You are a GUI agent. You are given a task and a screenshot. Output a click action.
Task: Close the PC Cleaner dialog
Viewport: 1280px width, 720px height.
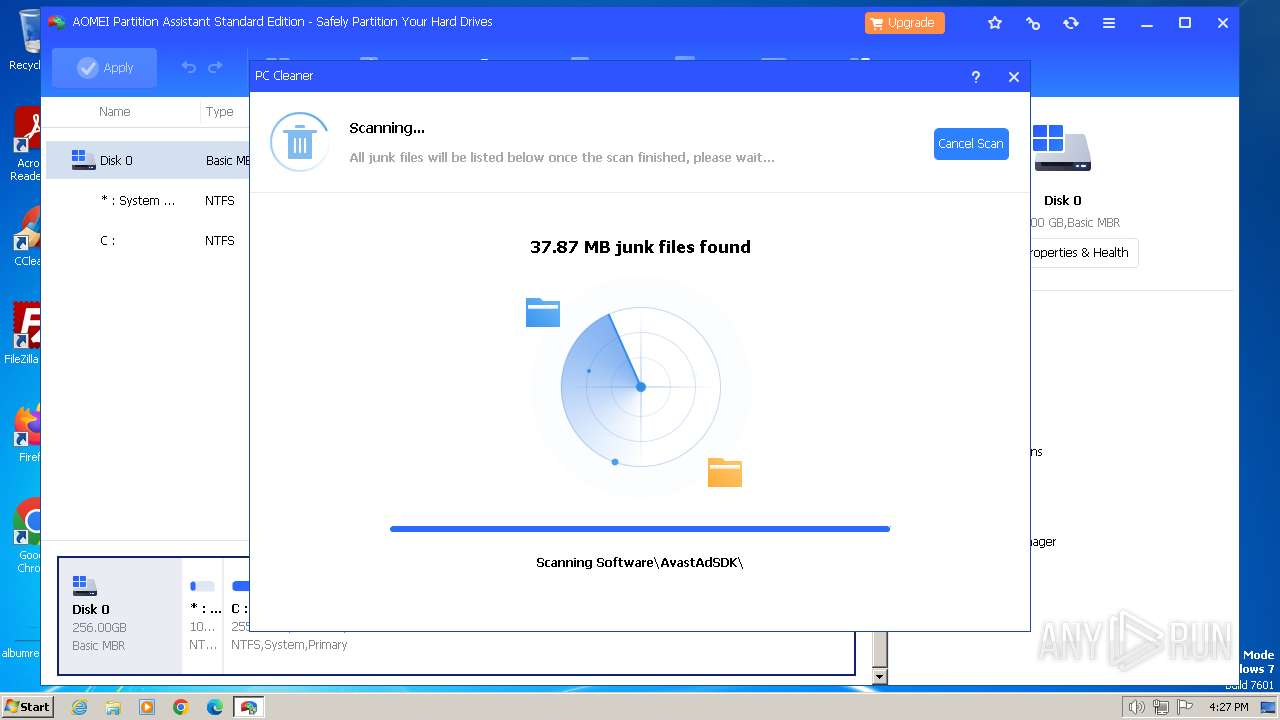[x=1014, y=77]
